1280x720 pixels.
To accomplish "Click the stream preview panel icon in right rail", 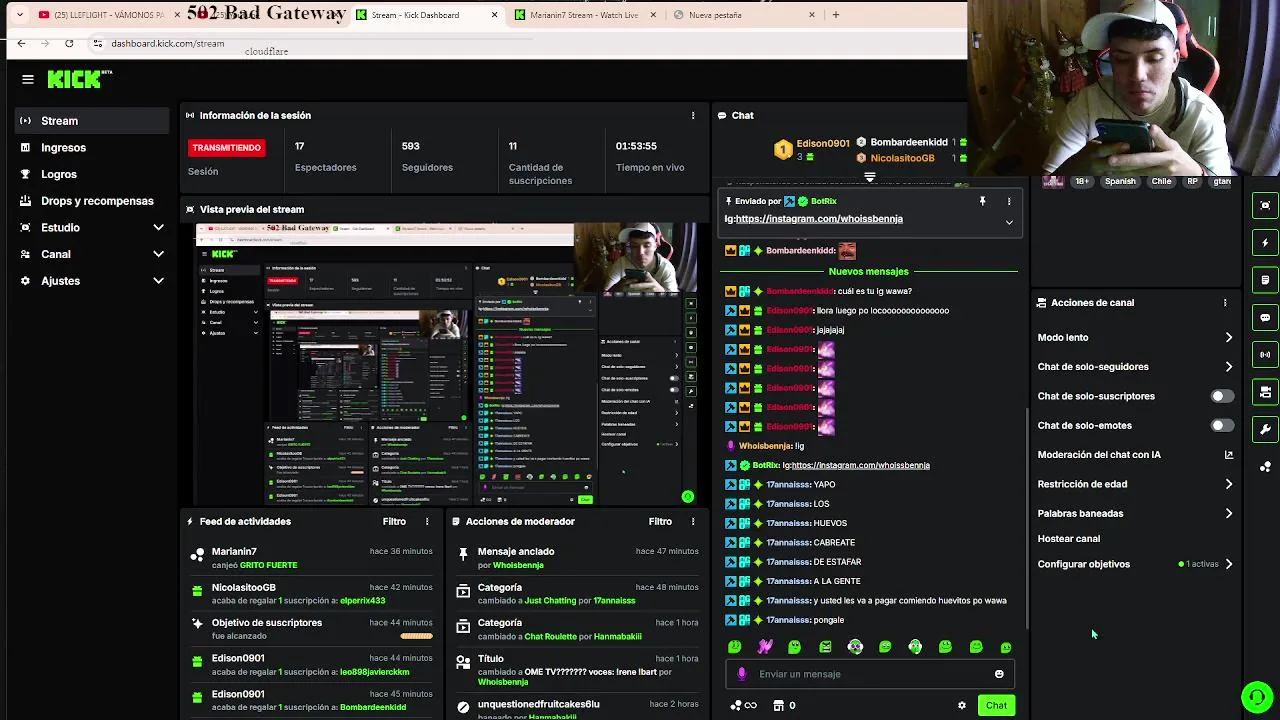I will tap(1265, 205).
